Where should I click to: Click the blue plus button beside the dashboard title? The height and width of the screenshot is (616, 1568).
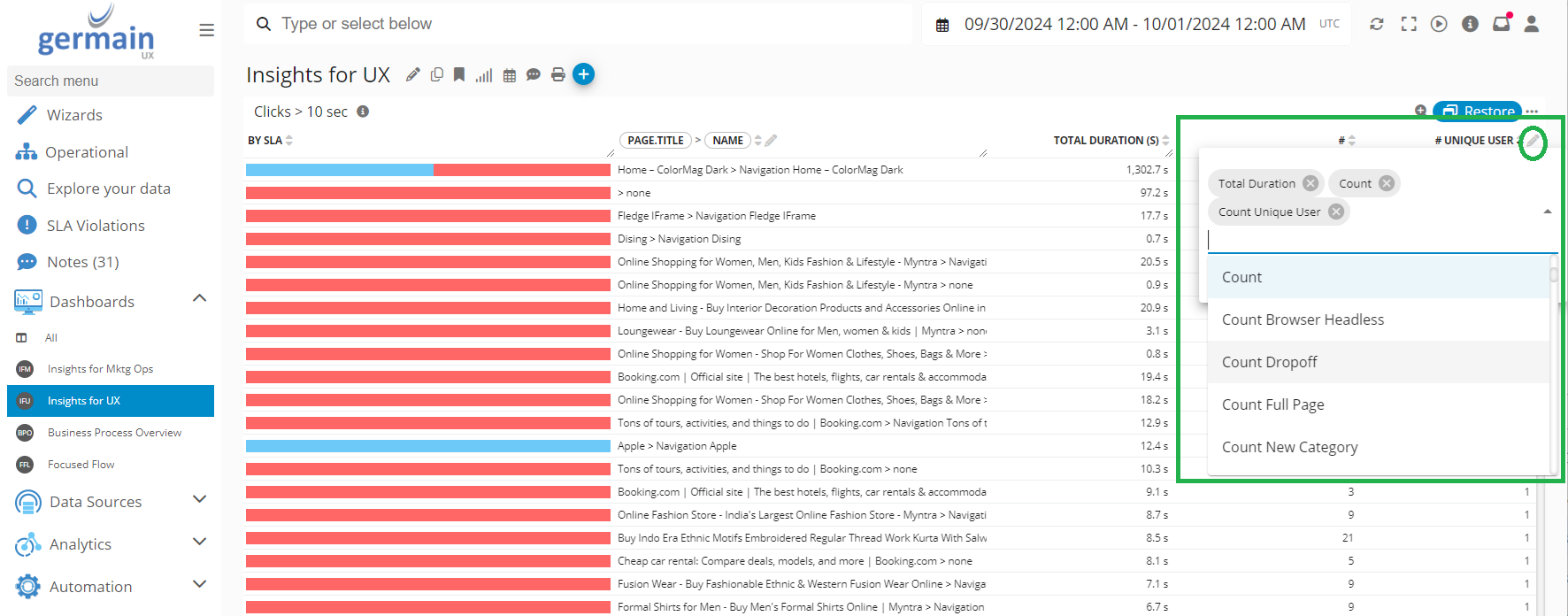click(583, 74)
